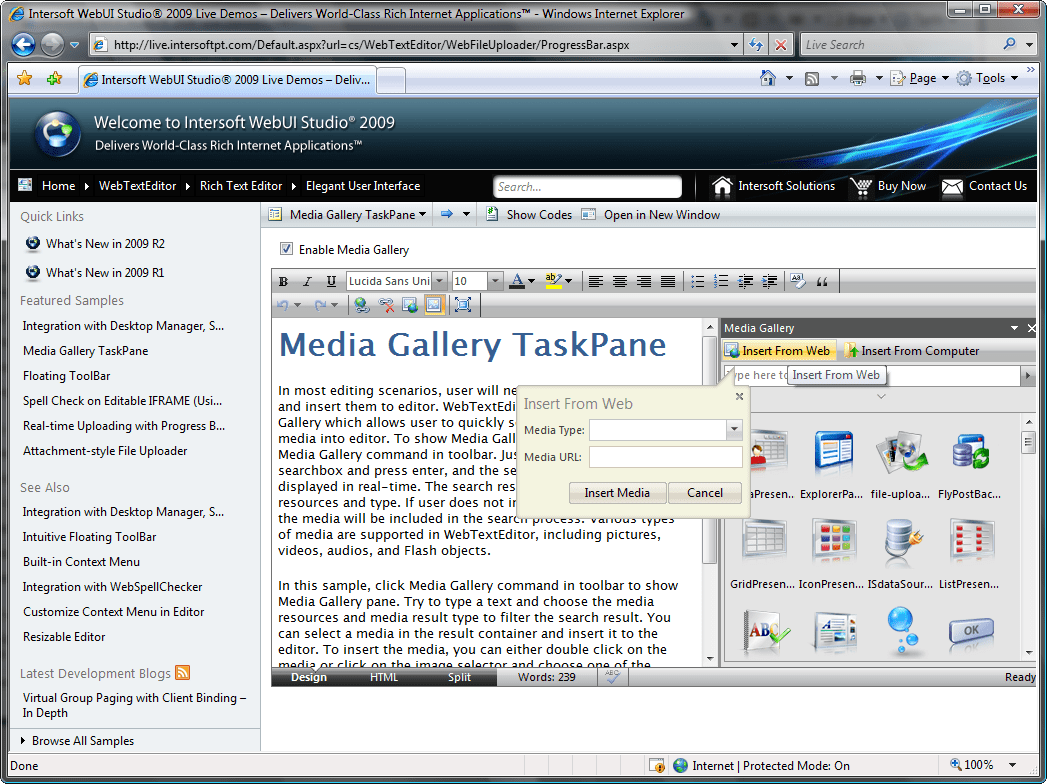Open the undo history dropdown arrow
The width and height of the screenshot is (1047, 784).
(x=295, y=304)
